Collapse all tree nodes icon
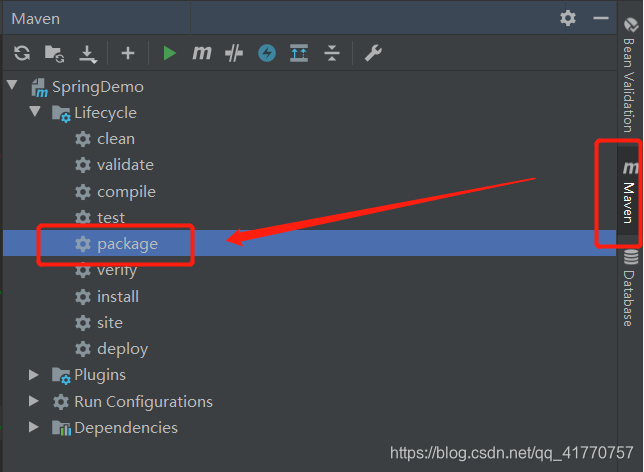Viewport: 644px width, 472px height. 331,53
